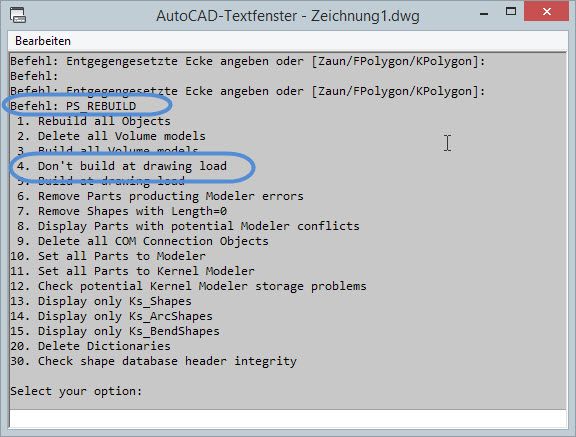The height and width of the screenshot is (437, 576).
Task: Click the 'Select your option:' prompt
Action: pos(76,391)
